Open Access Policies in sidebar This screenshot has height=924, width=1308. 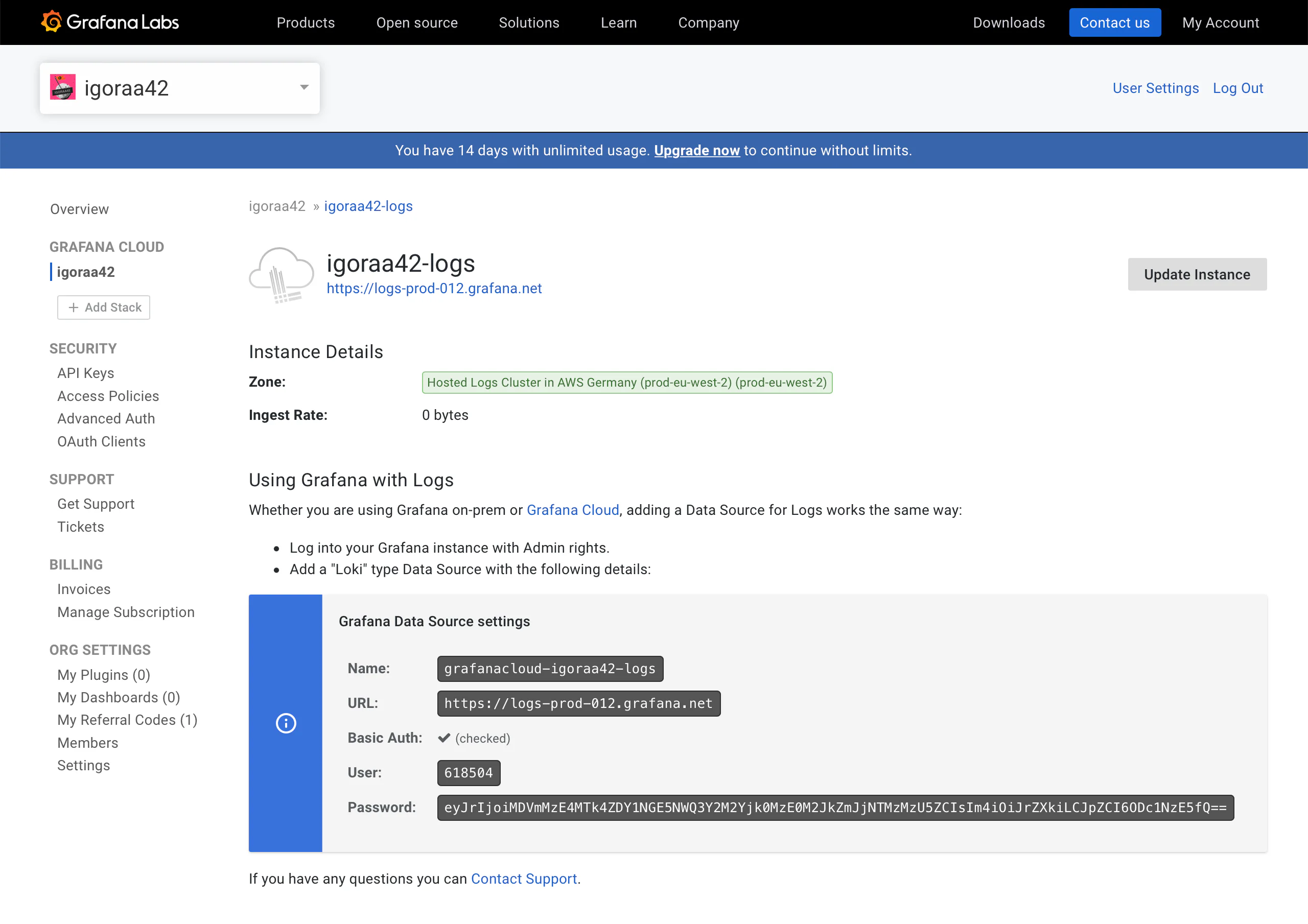pyautogui.click(x=108, y=396)
